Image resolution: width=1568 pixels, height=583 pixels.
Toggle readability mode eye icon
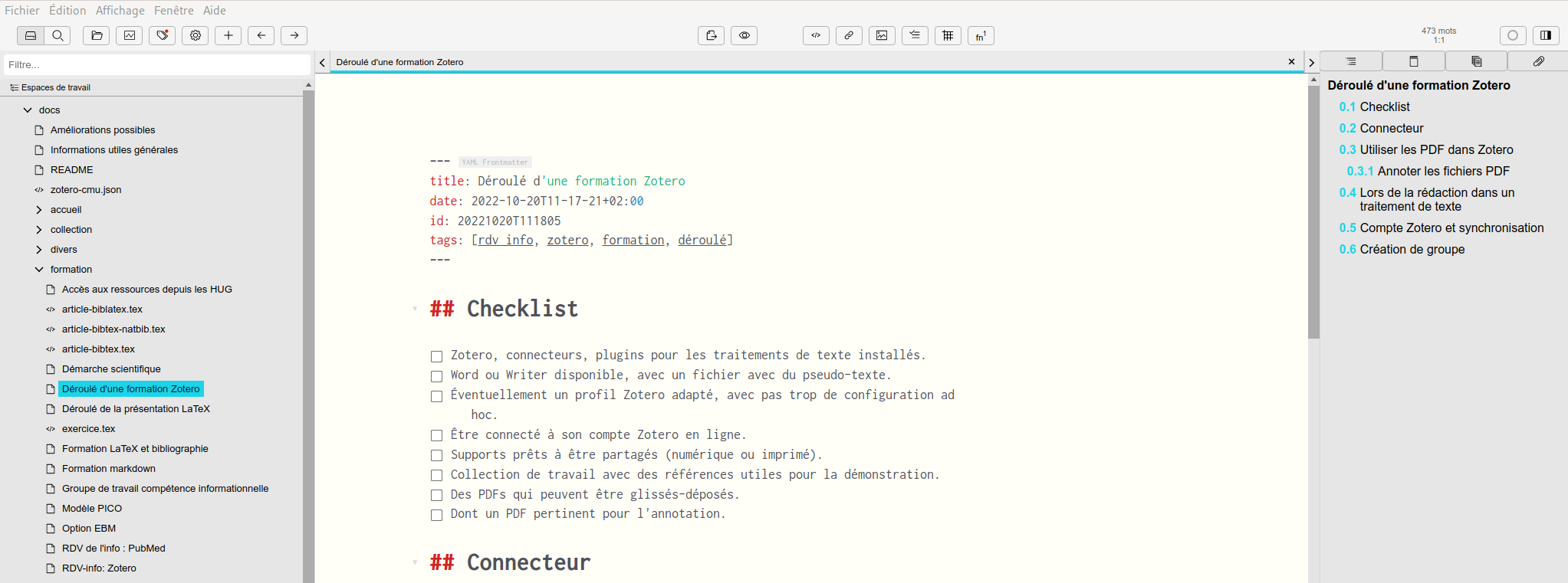click(745, 35)
